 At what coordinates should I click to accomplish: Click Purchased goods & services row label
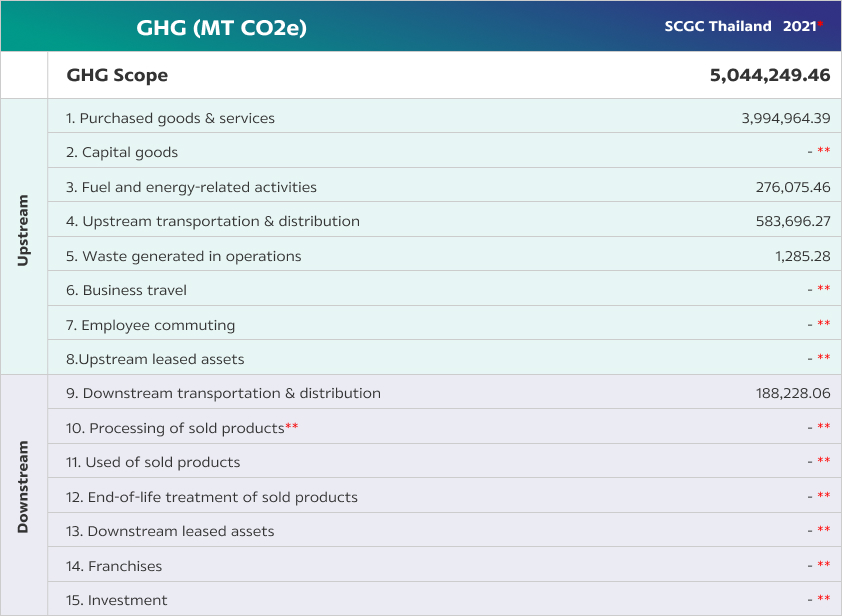[x=170, y=118]
